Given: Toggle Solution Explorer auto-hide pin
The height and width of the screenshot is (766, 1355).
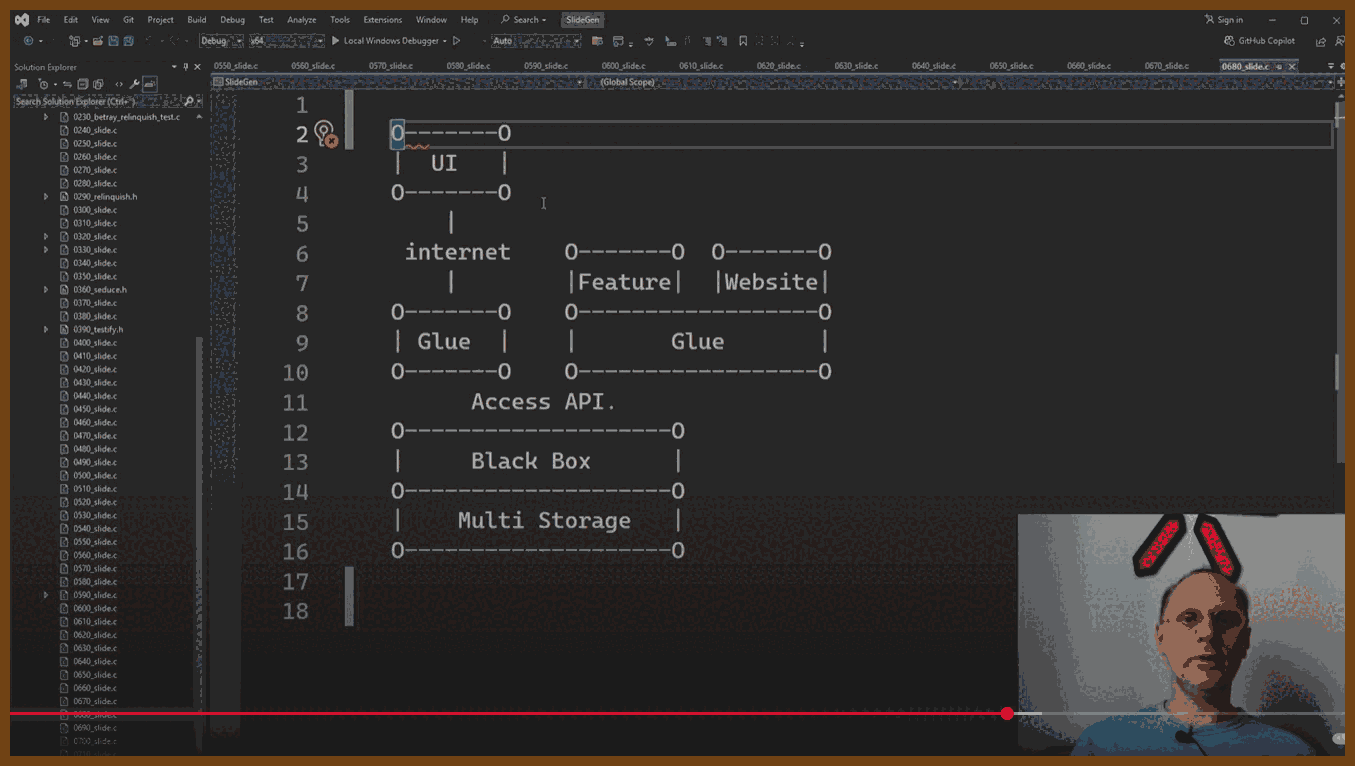Looking at the screenshot, I should 185,67.
